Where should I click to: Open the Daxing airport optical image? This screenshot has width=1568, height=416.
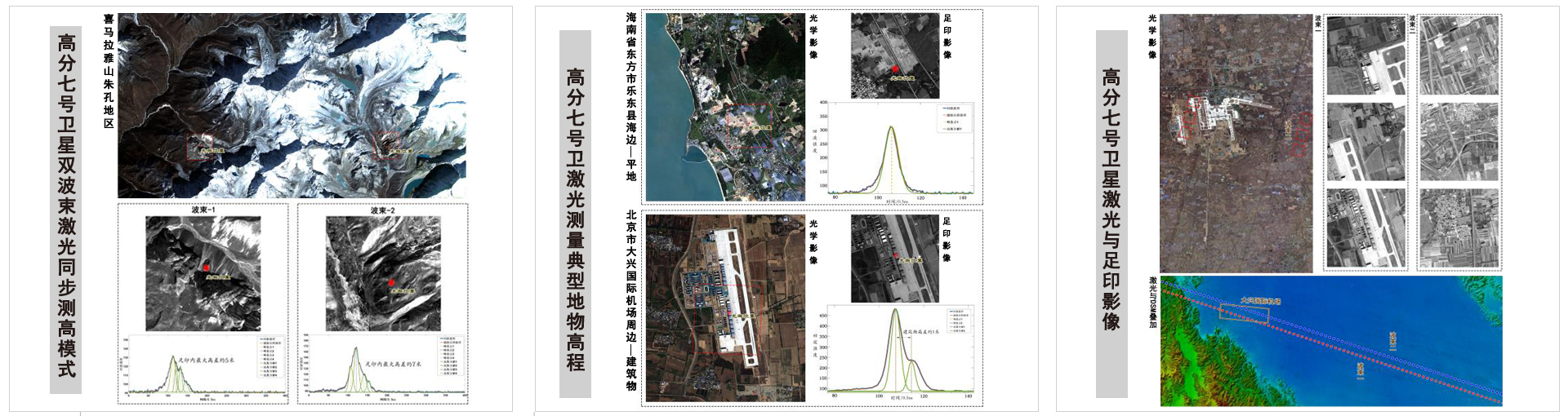point(725,308)
